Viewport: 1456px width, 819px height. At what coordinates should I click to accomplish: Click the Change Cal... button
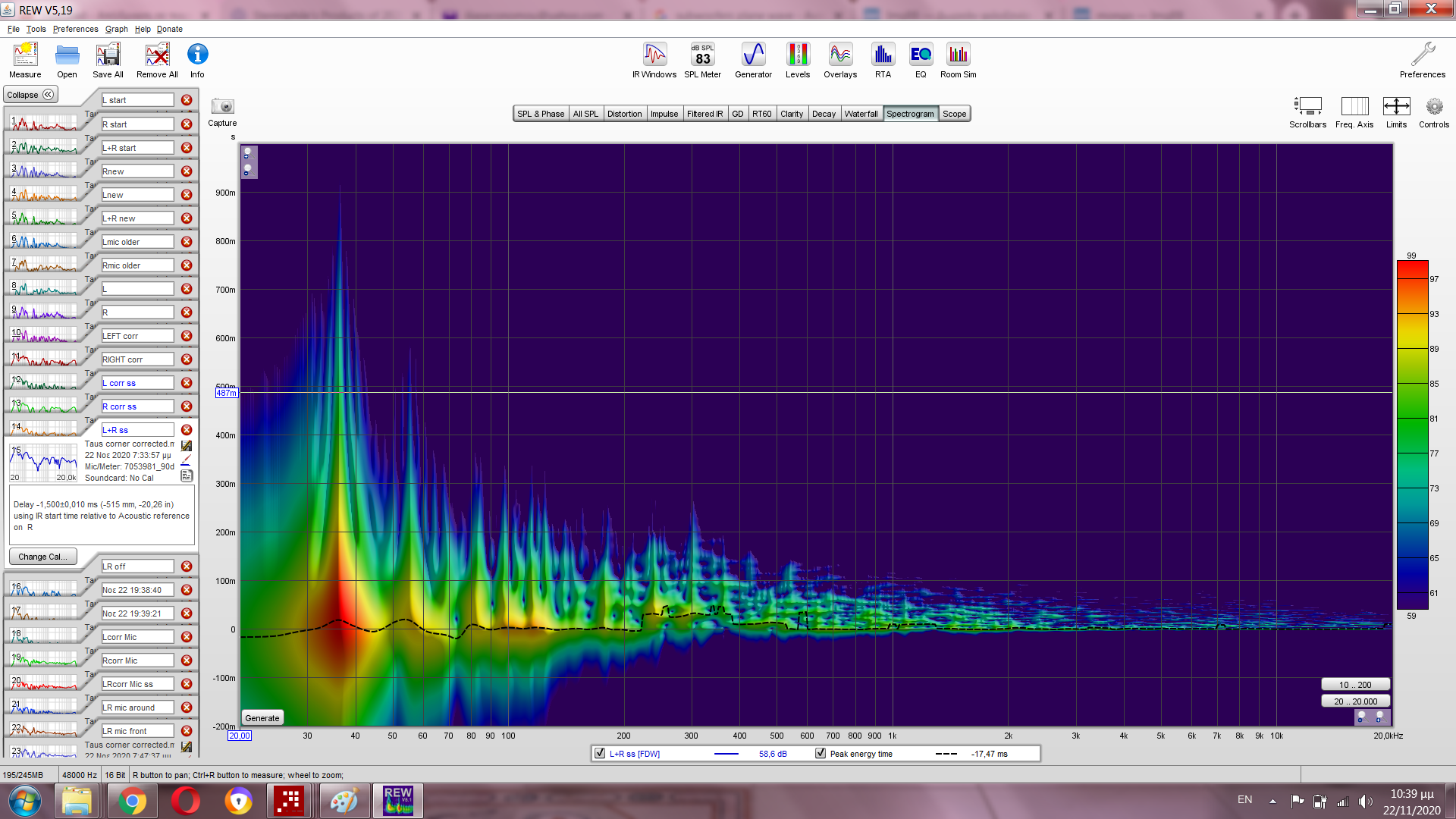(x=42, y=557)
